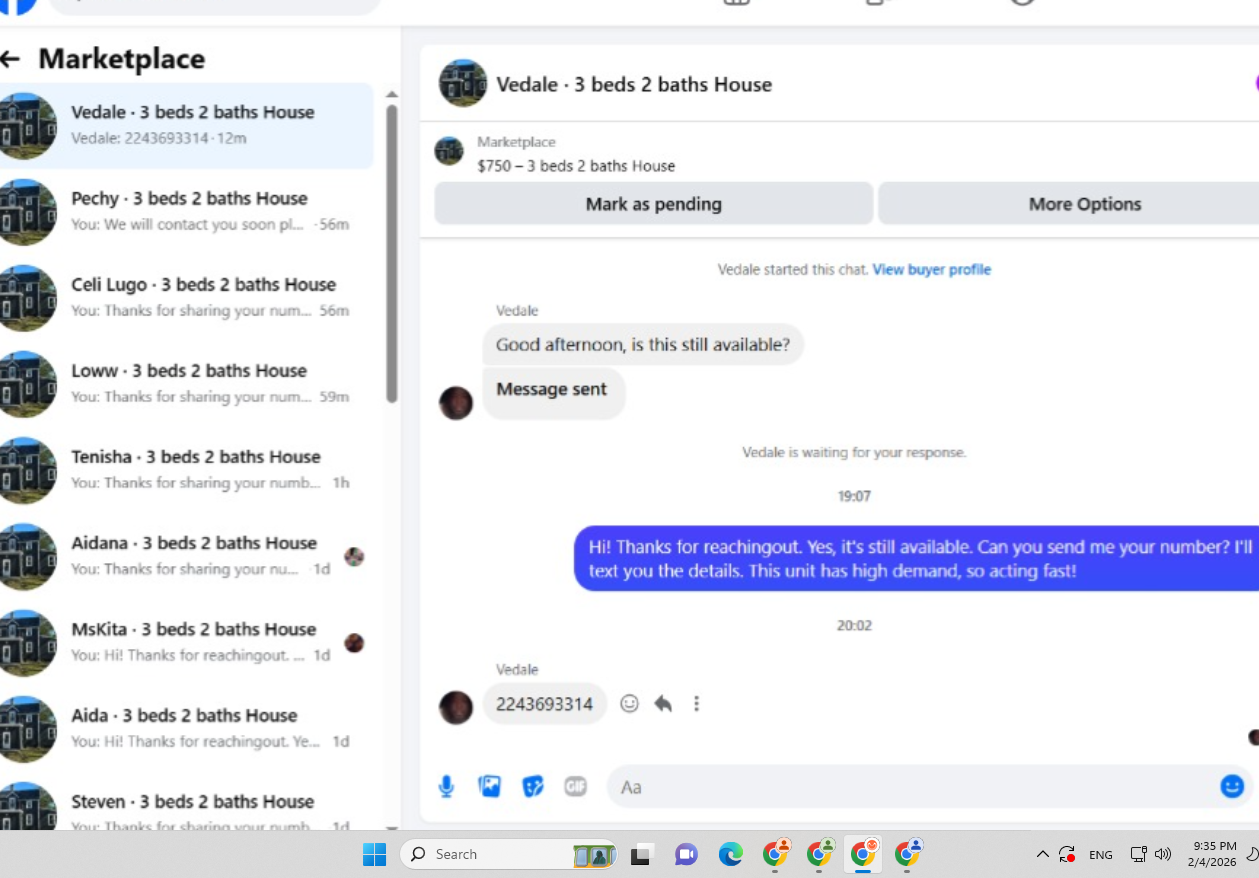This screenshot has width=1259, height=878.
Task: Open the volume control in the tray
Action: pyautogui.click(x=1162, y=854)
